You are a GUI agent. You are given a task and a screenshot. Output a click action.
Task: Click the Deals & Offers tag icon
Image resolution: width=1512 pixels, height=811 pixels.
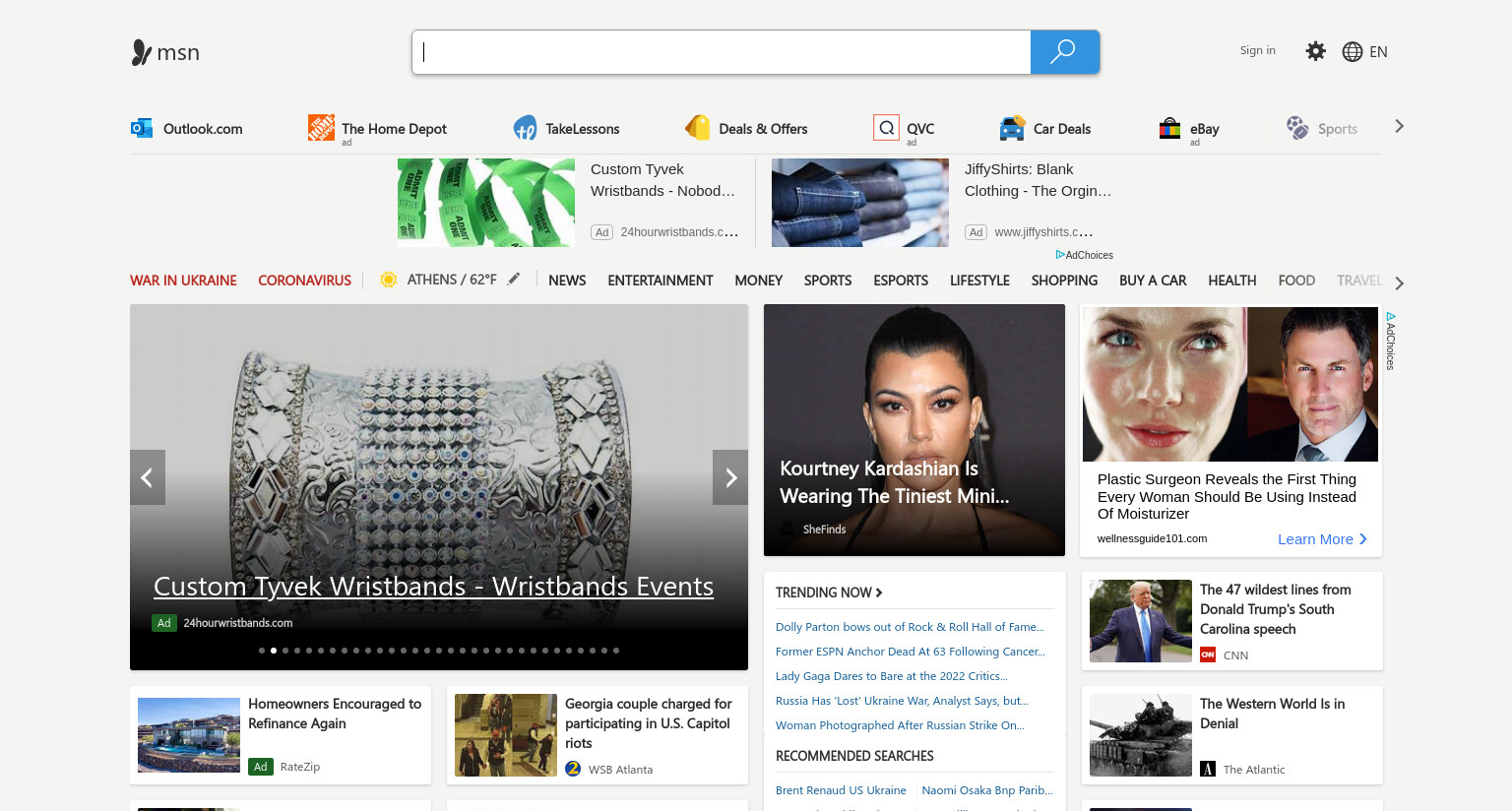(x=698, y=127)
